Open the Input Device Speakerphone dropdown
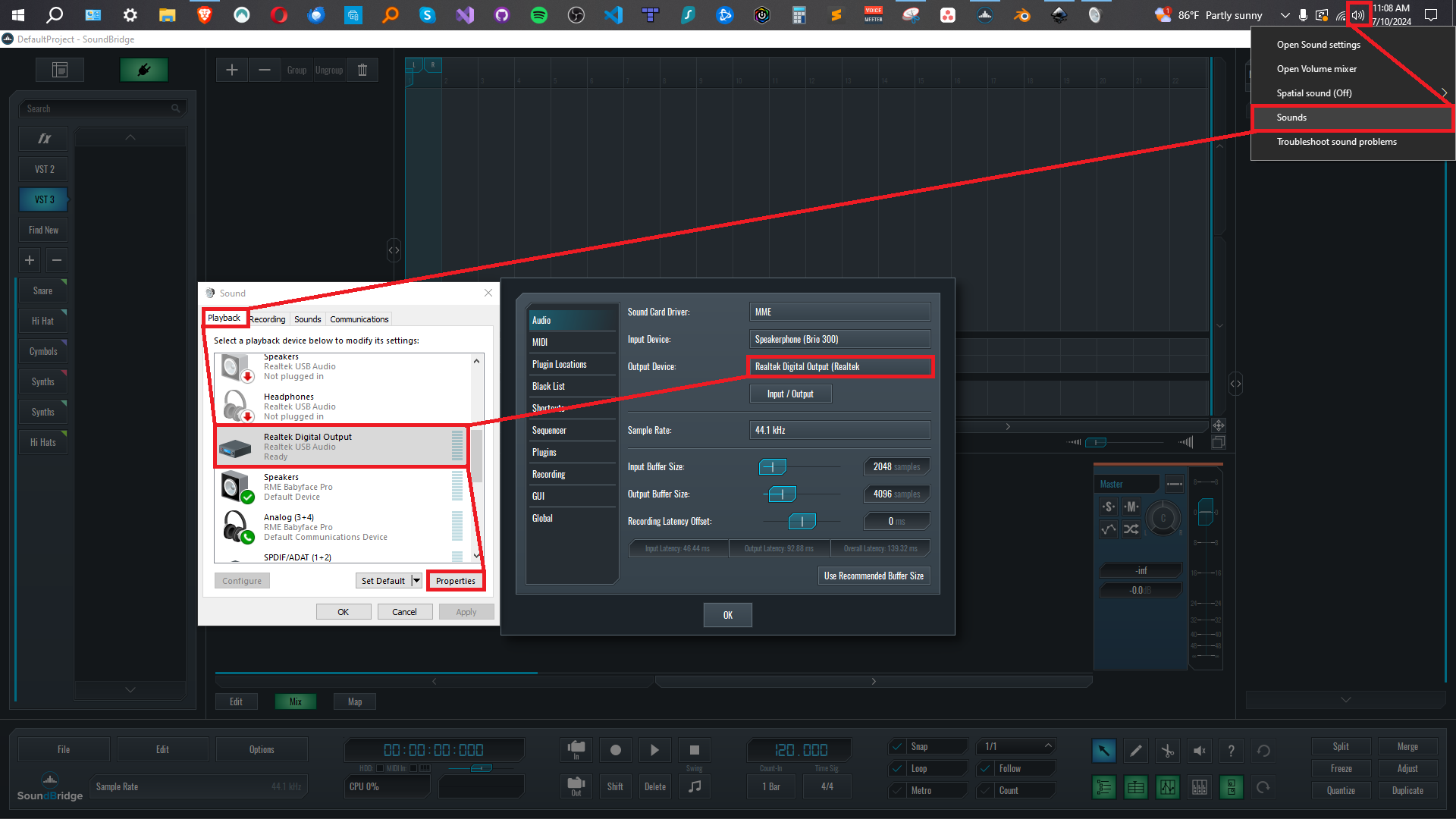Image resolution: width=1456 pixels, height=819 pixels. click(x=839, y=339)
